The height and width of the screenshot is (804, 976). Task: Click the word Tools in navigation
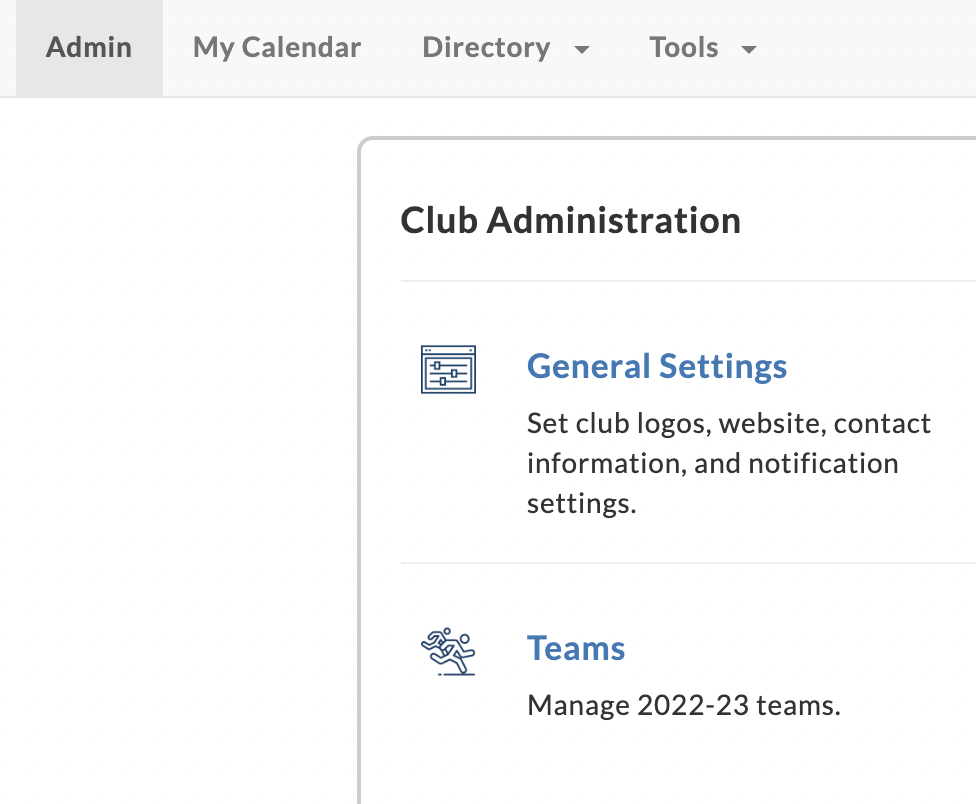coord(683,48)
